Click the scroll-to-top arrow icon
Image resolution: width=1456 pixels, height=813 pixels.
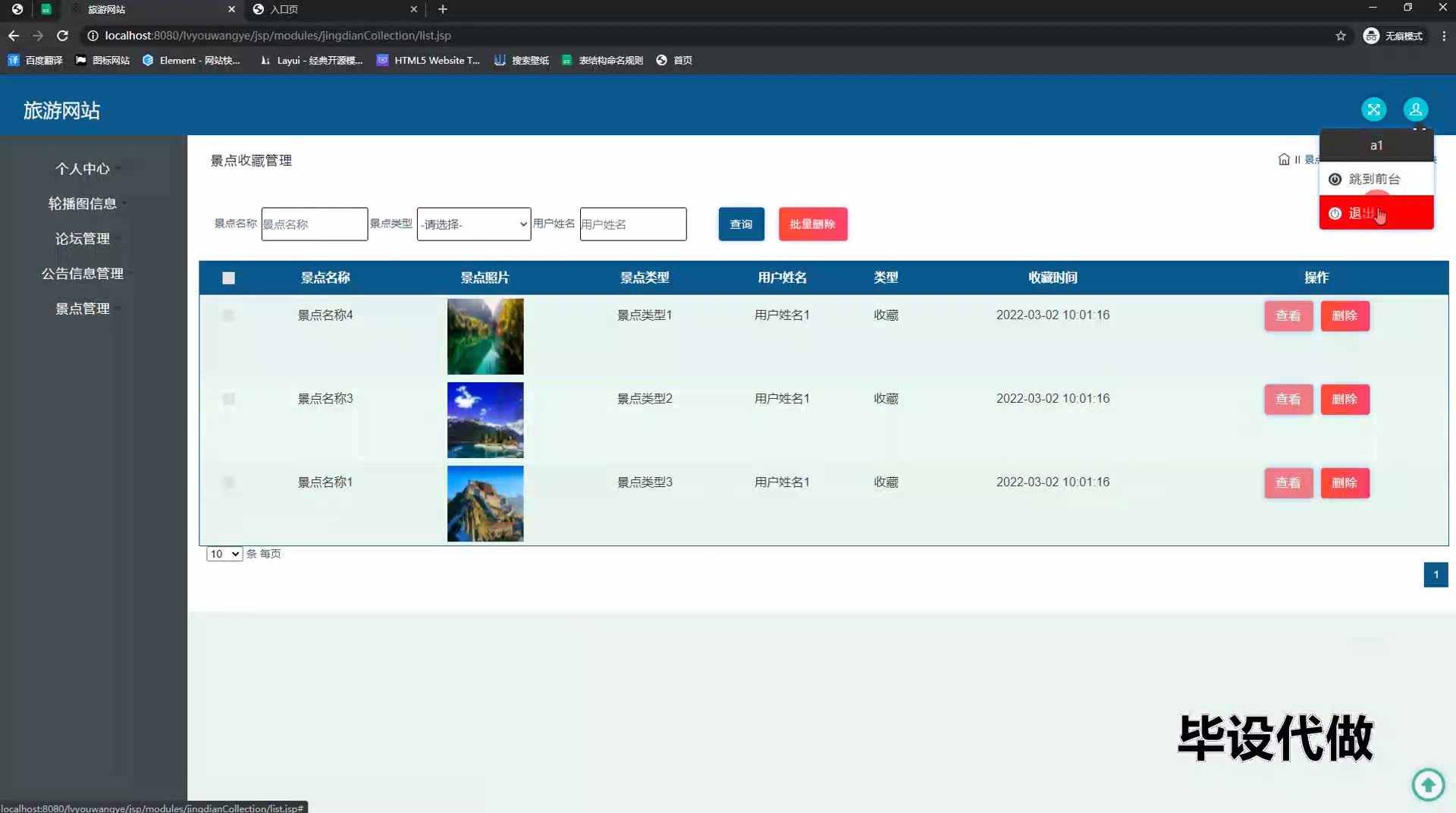click(1428, 784)
